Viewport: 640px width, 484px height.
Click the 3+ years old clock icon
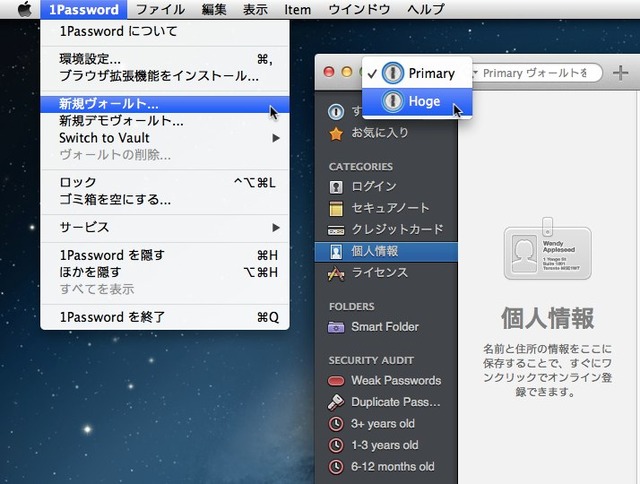coord(336,424)
